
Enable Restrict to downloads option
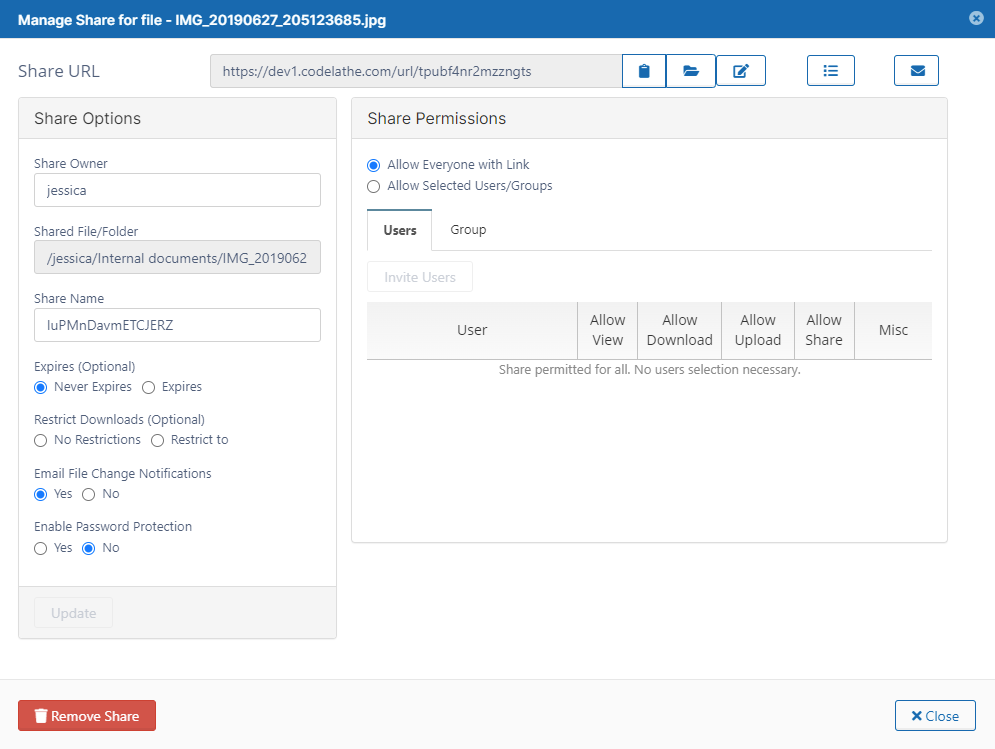point(158,440)
